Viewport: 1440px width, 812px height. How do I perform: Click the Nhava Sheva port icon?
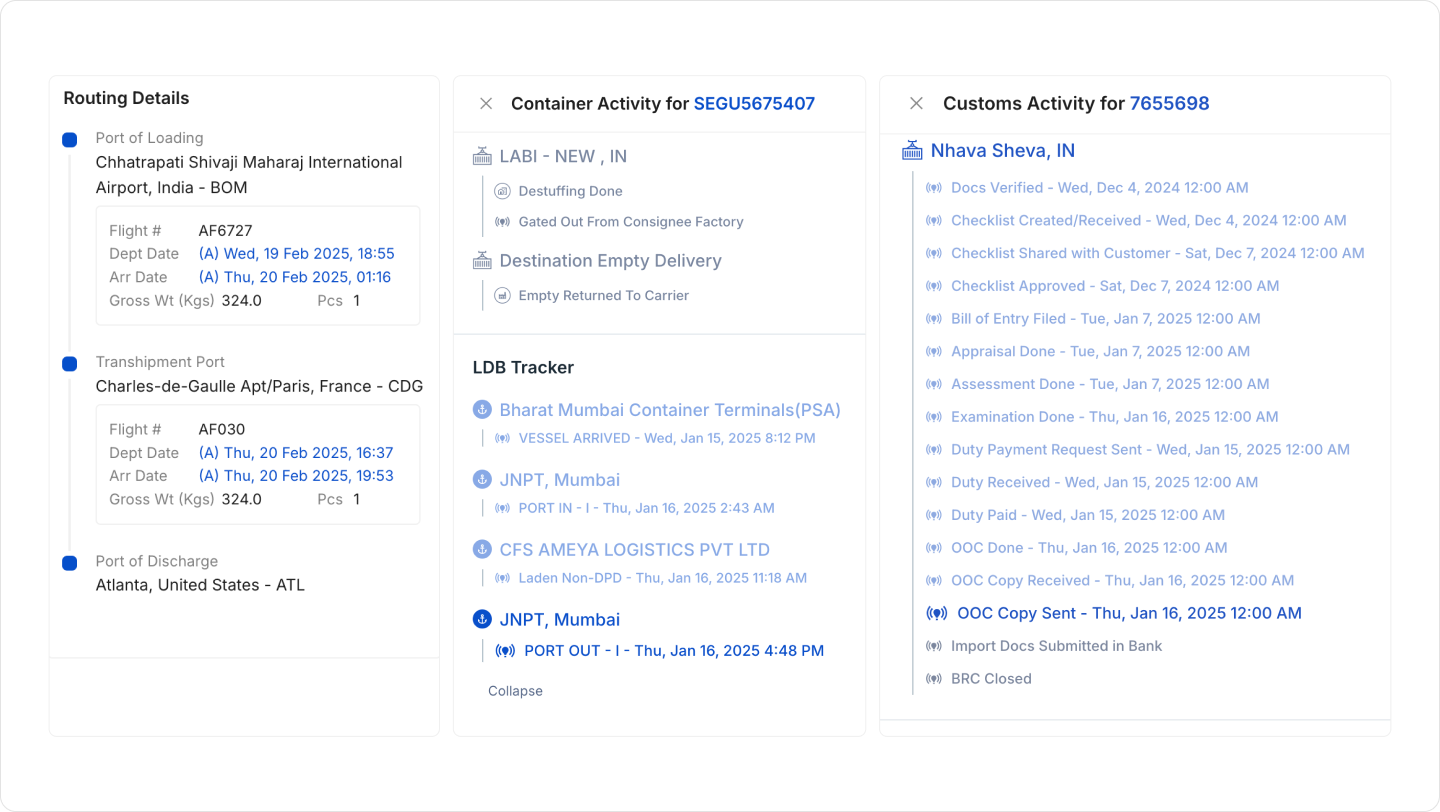(x=912, y=150)
